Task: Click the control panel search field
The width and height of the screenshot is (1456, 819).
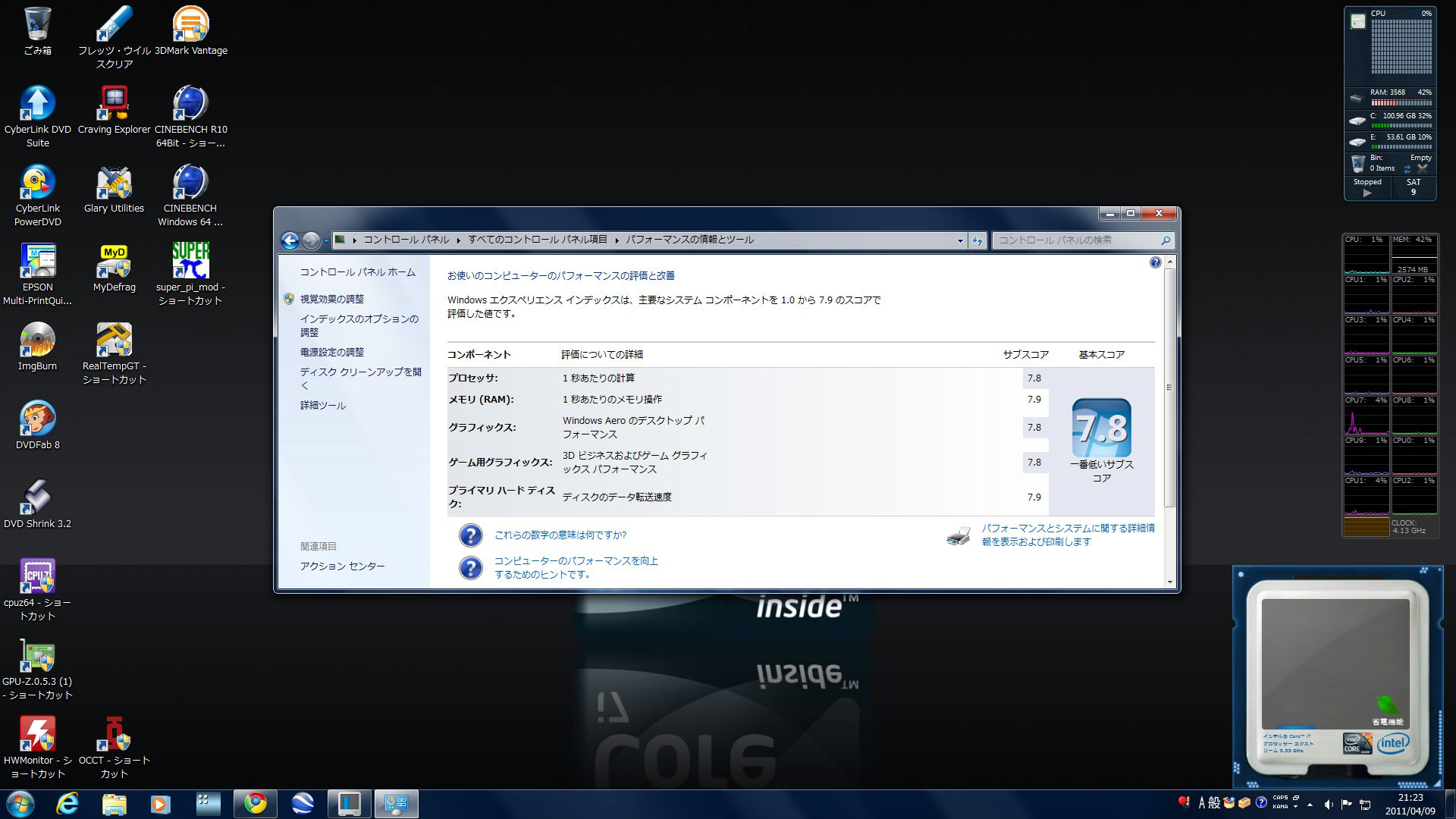Action: (1077, 240)
